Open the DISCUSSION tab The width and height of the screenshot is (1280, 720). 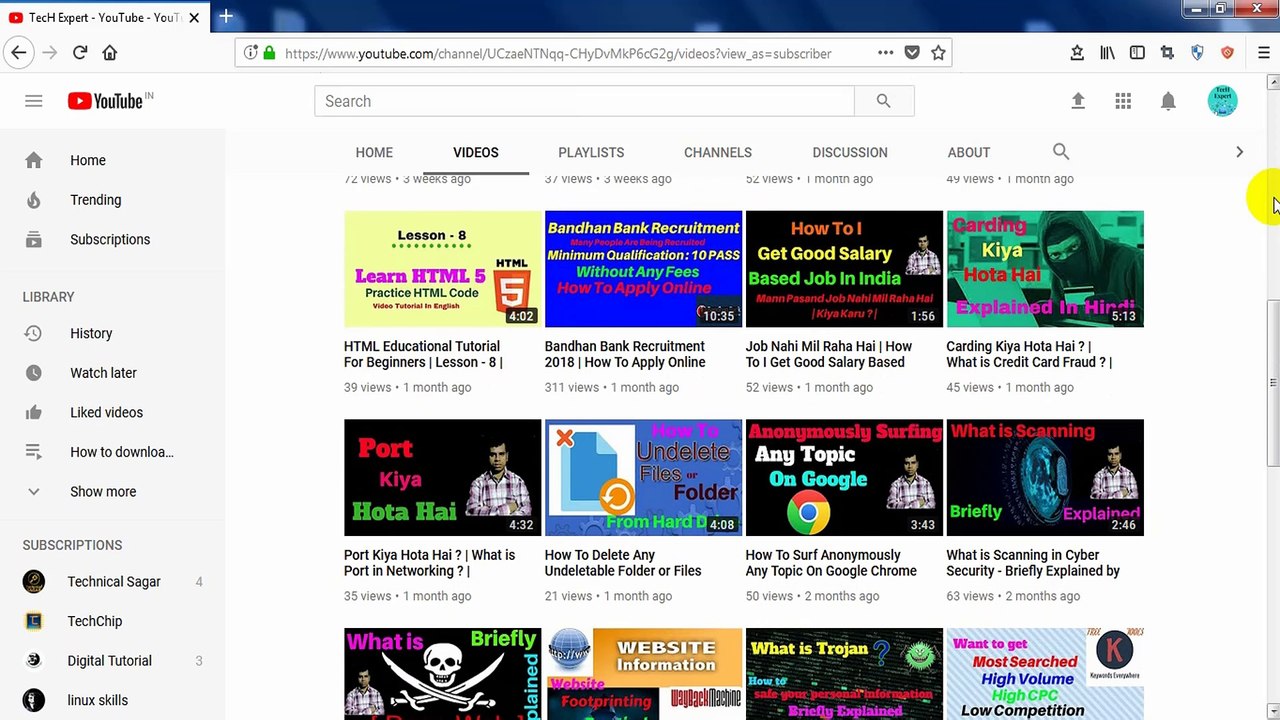pyautogui.click(x=850, y=152)
